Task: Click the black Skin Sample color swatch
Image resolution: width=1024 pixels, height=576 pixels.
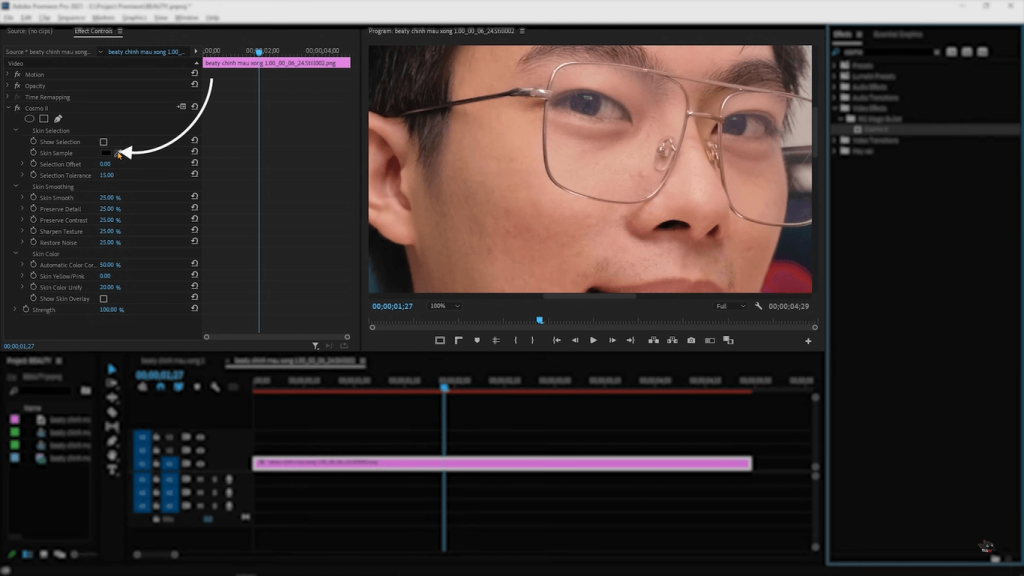Action: pyautogui.click(x=108, y=153)
